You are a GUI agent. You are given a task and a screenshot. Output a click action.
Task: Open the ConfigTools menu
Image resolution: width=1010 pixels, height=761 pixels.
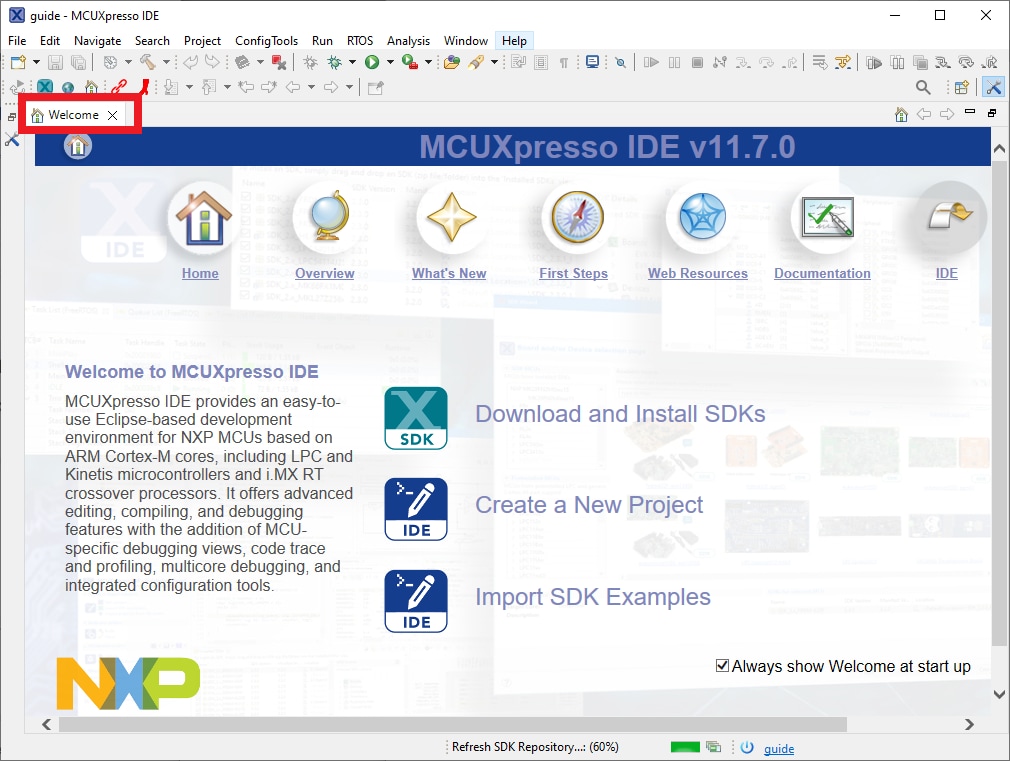266,41
